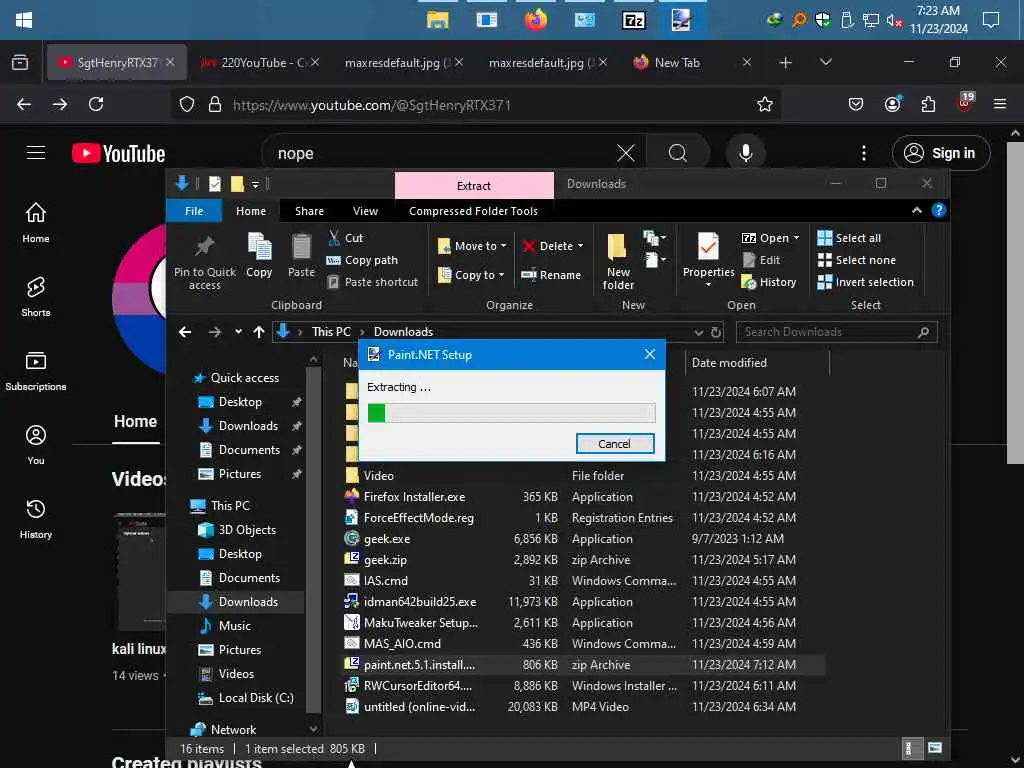Click the Cut scissors command

pos(345,238)
